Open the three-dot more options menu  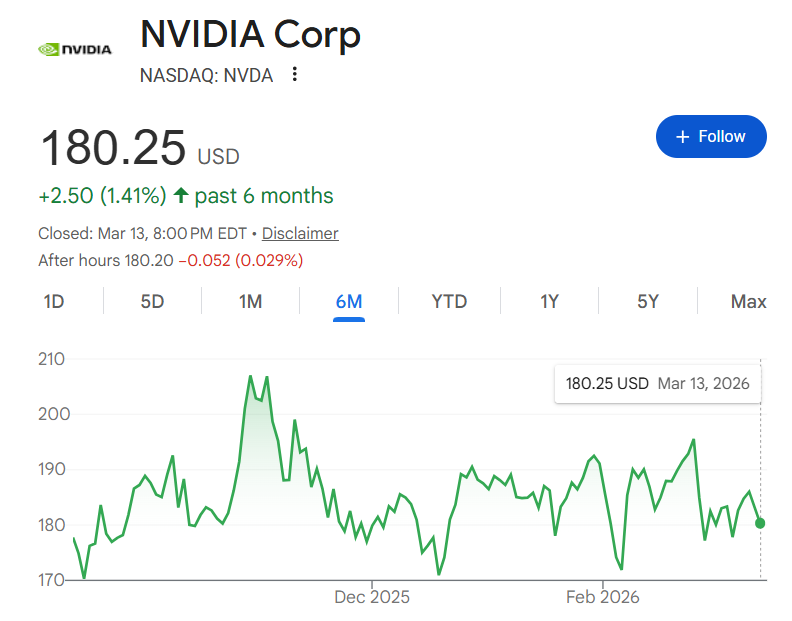294,75
